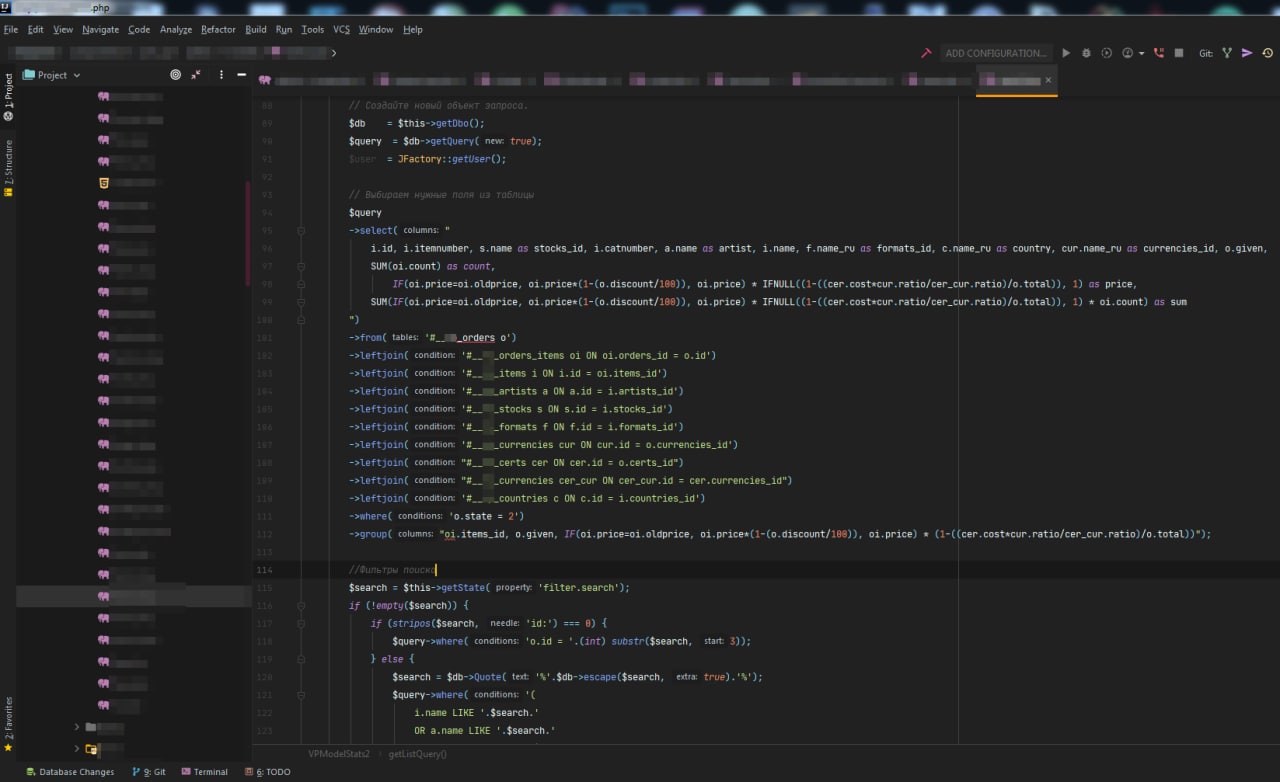Click the purple Git push arrow icon
The image size is (1280, 782).
(1247, 53)
